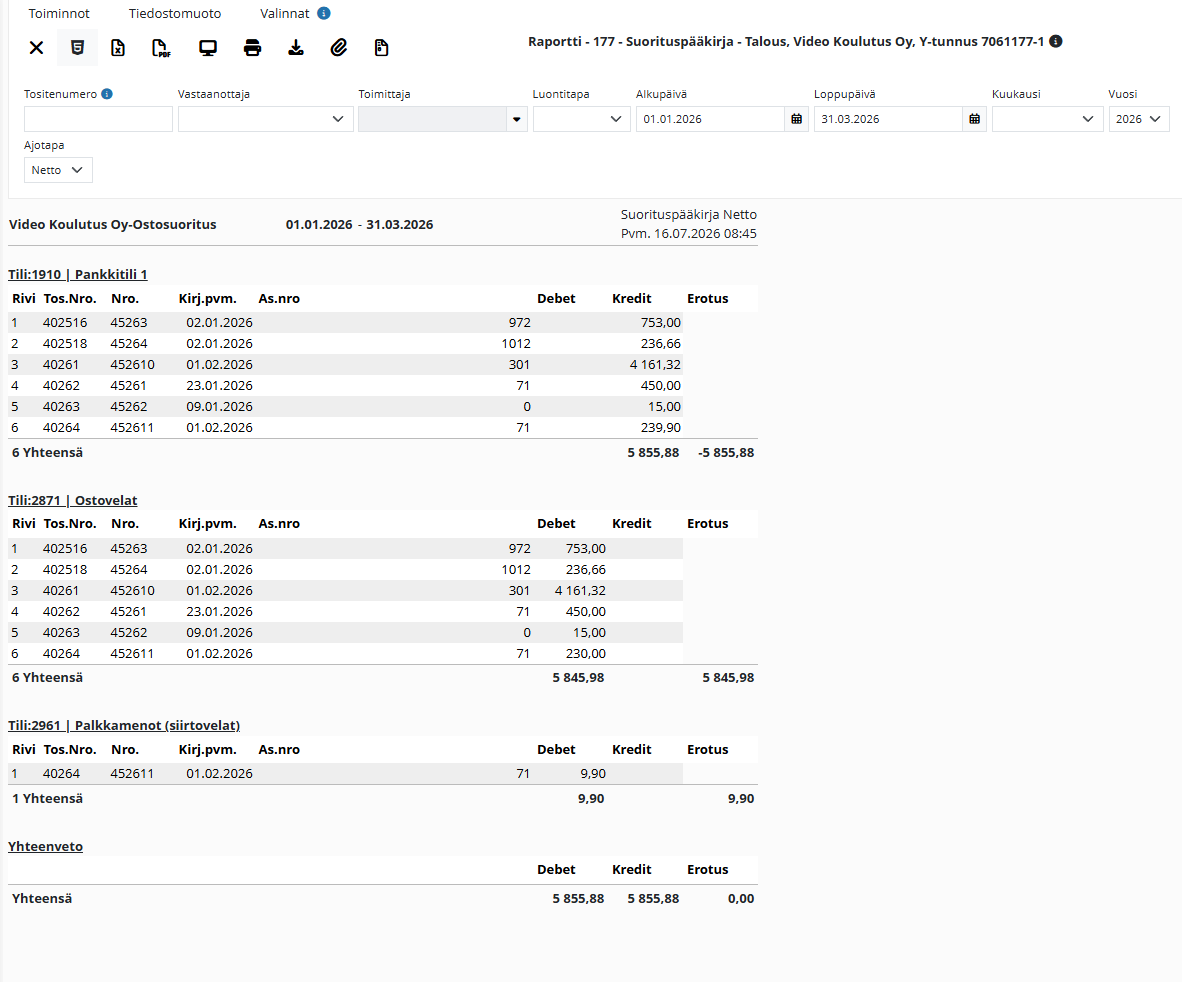This screenshot has width=1182, height=982.
Task: Click into the Tositenumero input field
Action: click(98, 119)
